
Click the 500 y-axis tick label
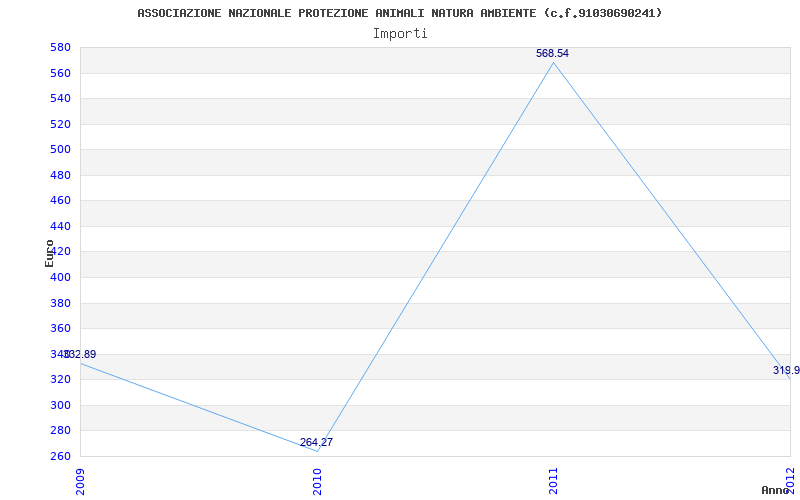(x=60, y=149)
